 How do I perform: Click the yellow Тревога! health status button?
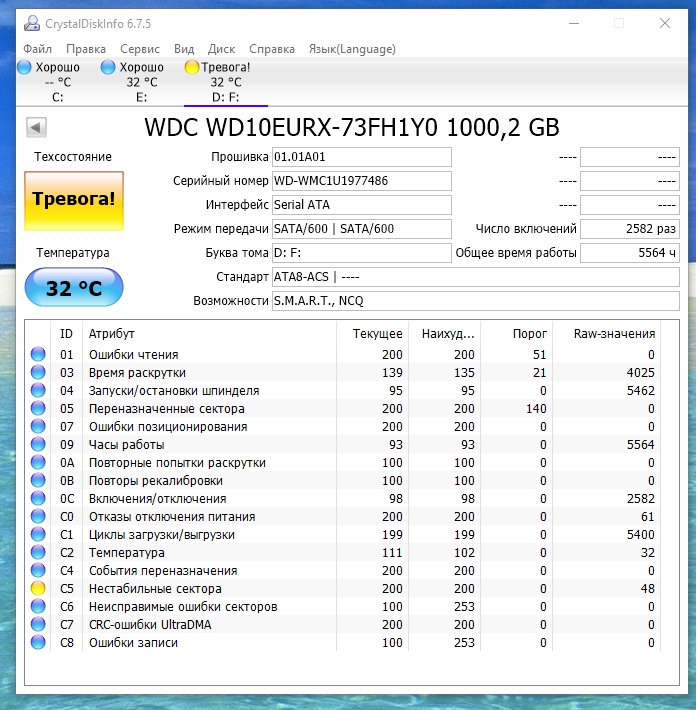(73, 198)
